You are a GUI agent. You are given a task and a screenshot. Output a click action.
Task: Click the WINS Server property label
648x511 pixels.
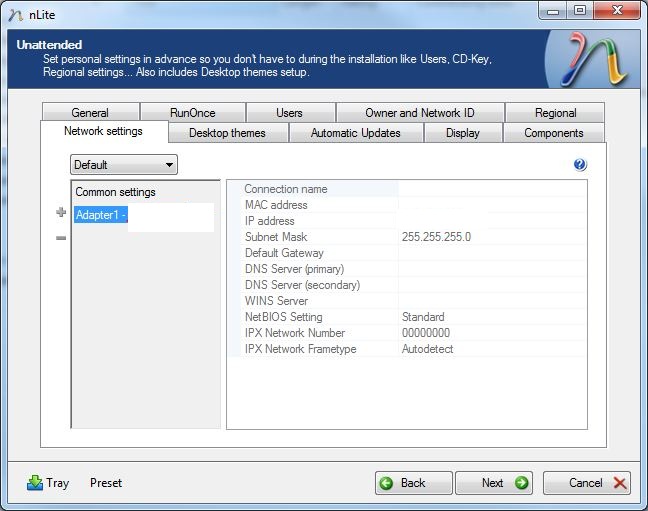[x=276, y=301]
